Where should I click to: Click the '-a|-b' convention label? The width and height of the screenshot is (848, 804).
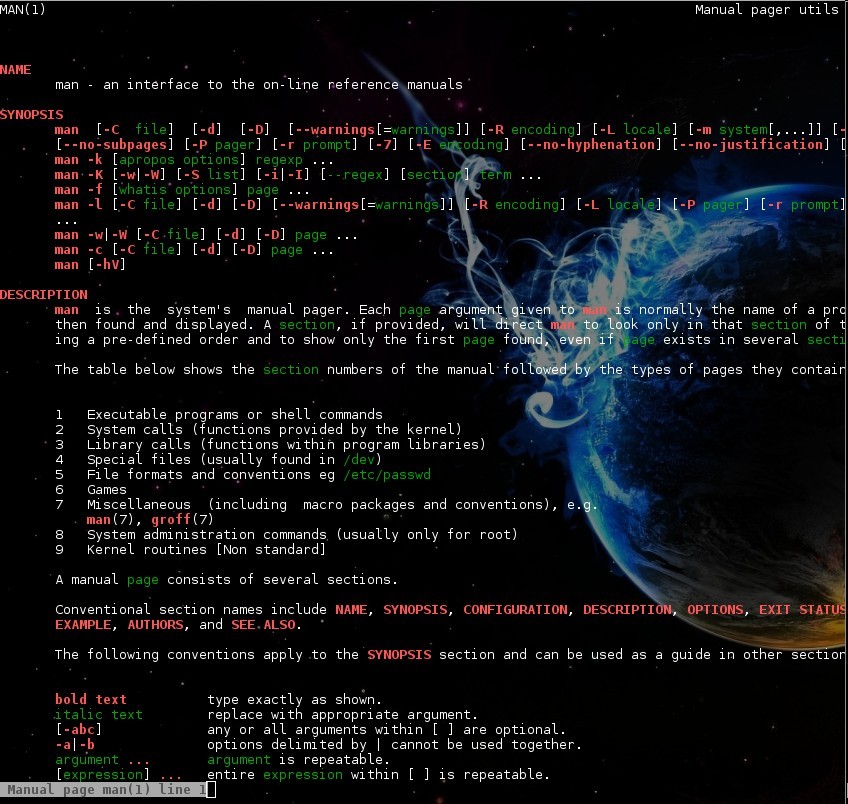pos(75,745)
